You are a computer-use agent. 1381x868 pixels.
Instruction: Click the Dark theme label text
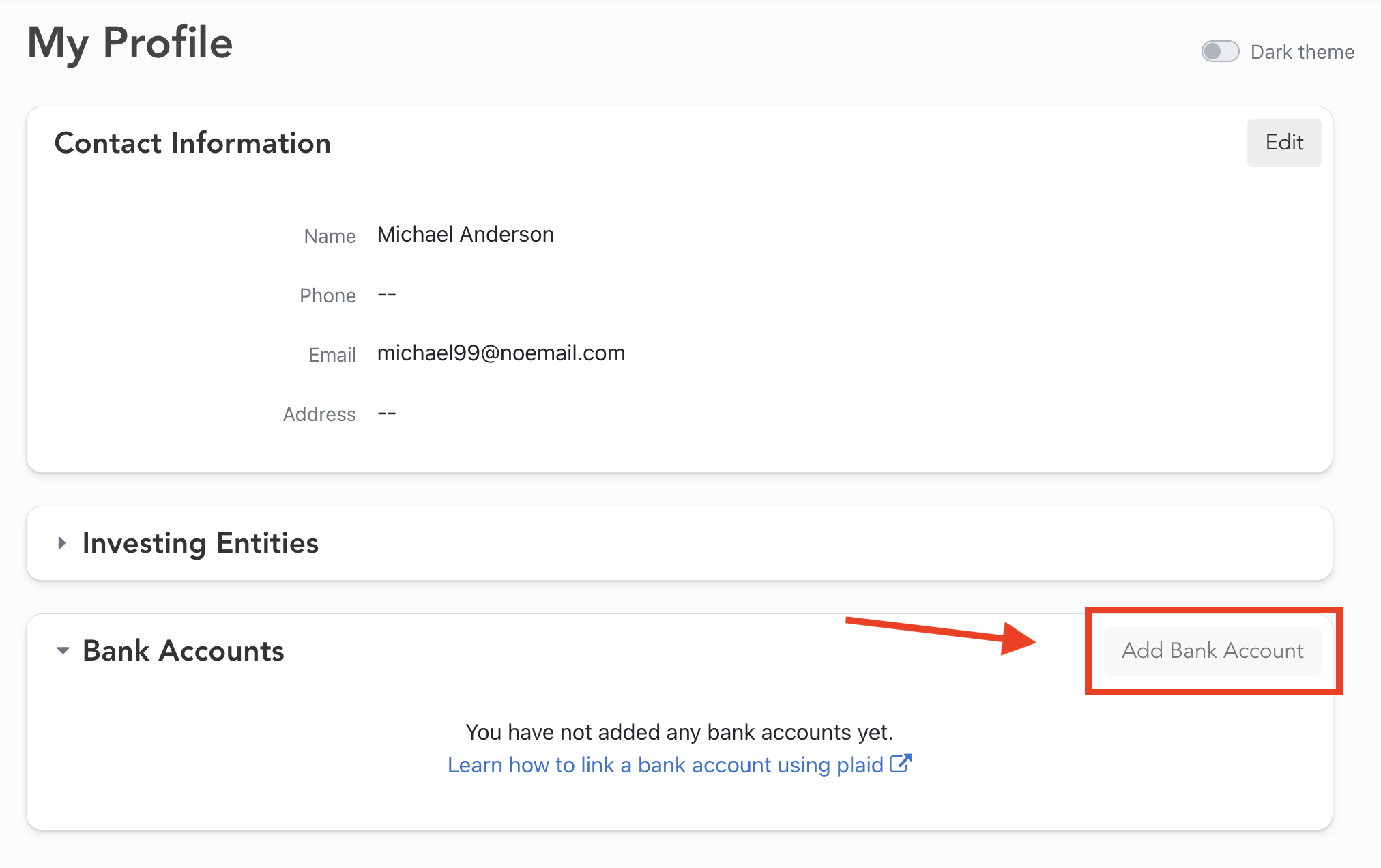pyautogui.click(x=1301, y=51)
